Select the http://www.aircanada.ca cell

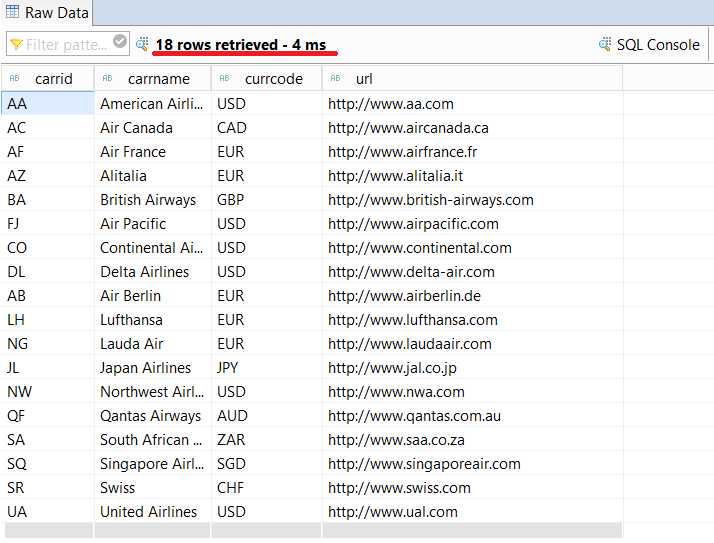pyautogui.click(x=472, y=128)
